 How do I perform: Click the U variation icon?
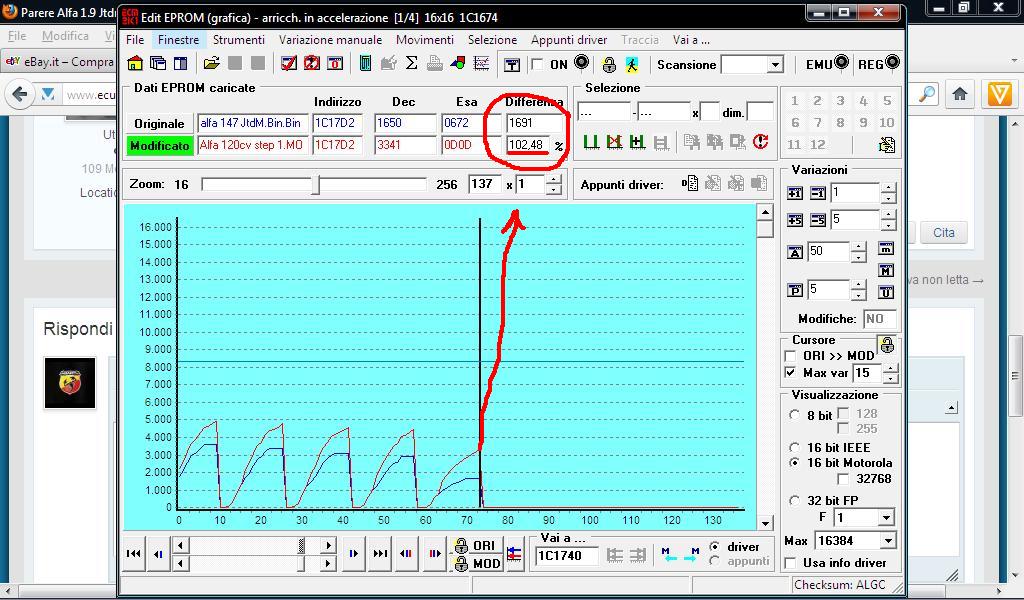tap(886, 292)
